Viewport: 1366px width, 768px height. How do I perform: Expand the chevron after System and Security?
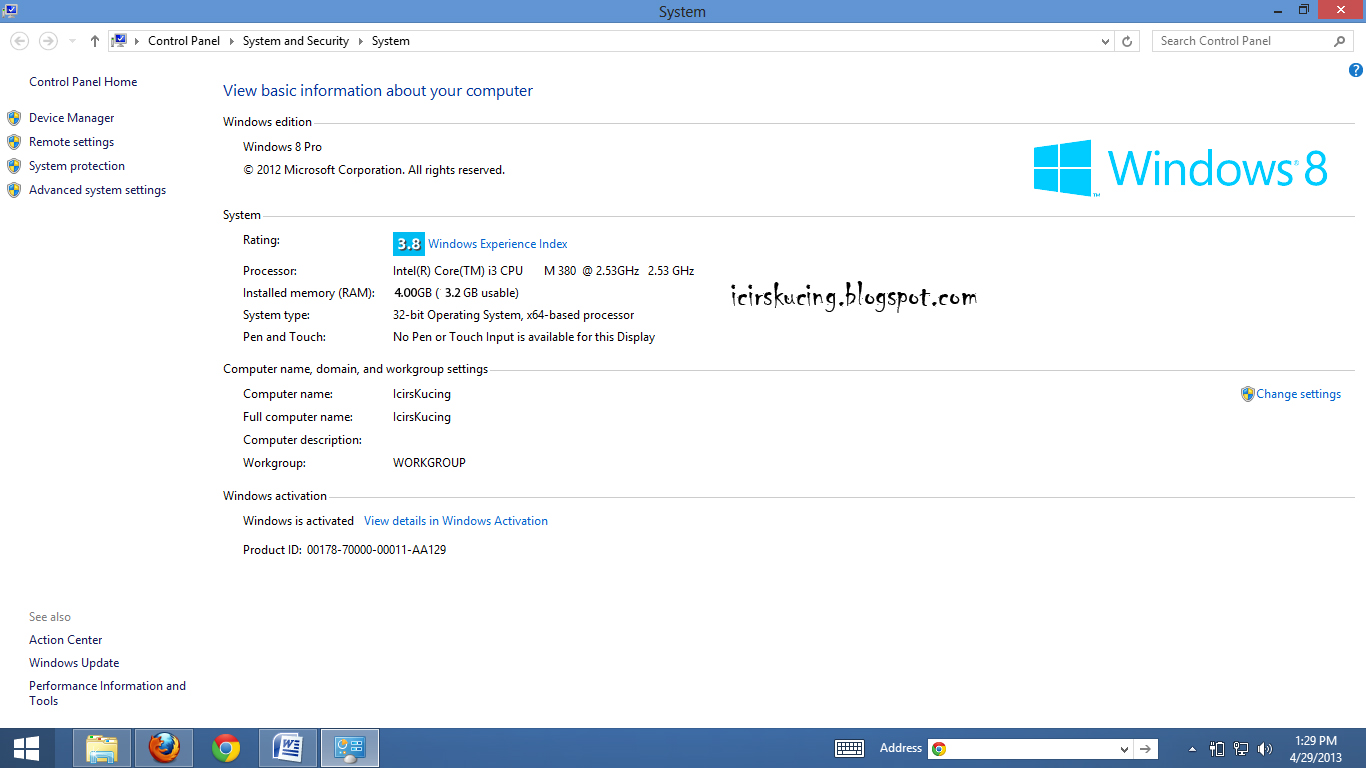(361, 41)
